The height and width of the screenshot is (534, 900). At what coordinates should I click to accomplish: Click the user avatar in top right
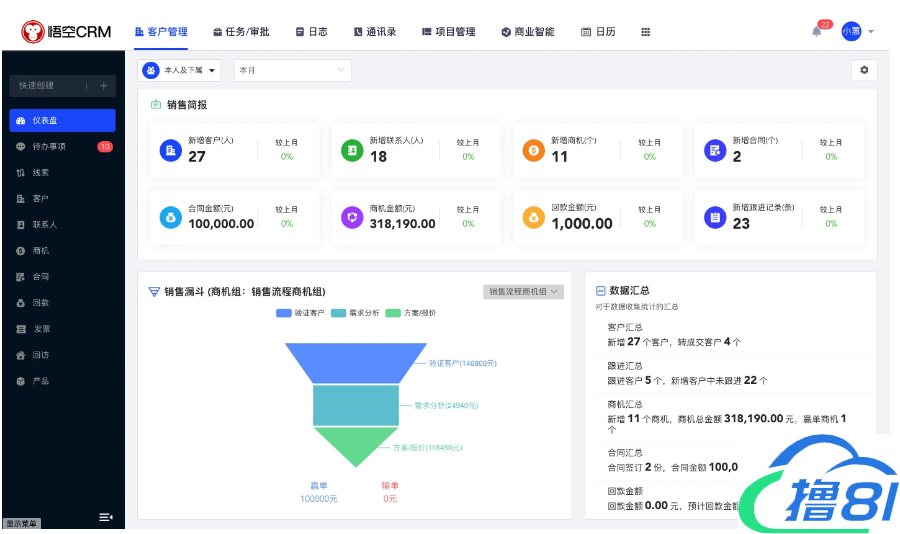[x=851, y=32]
